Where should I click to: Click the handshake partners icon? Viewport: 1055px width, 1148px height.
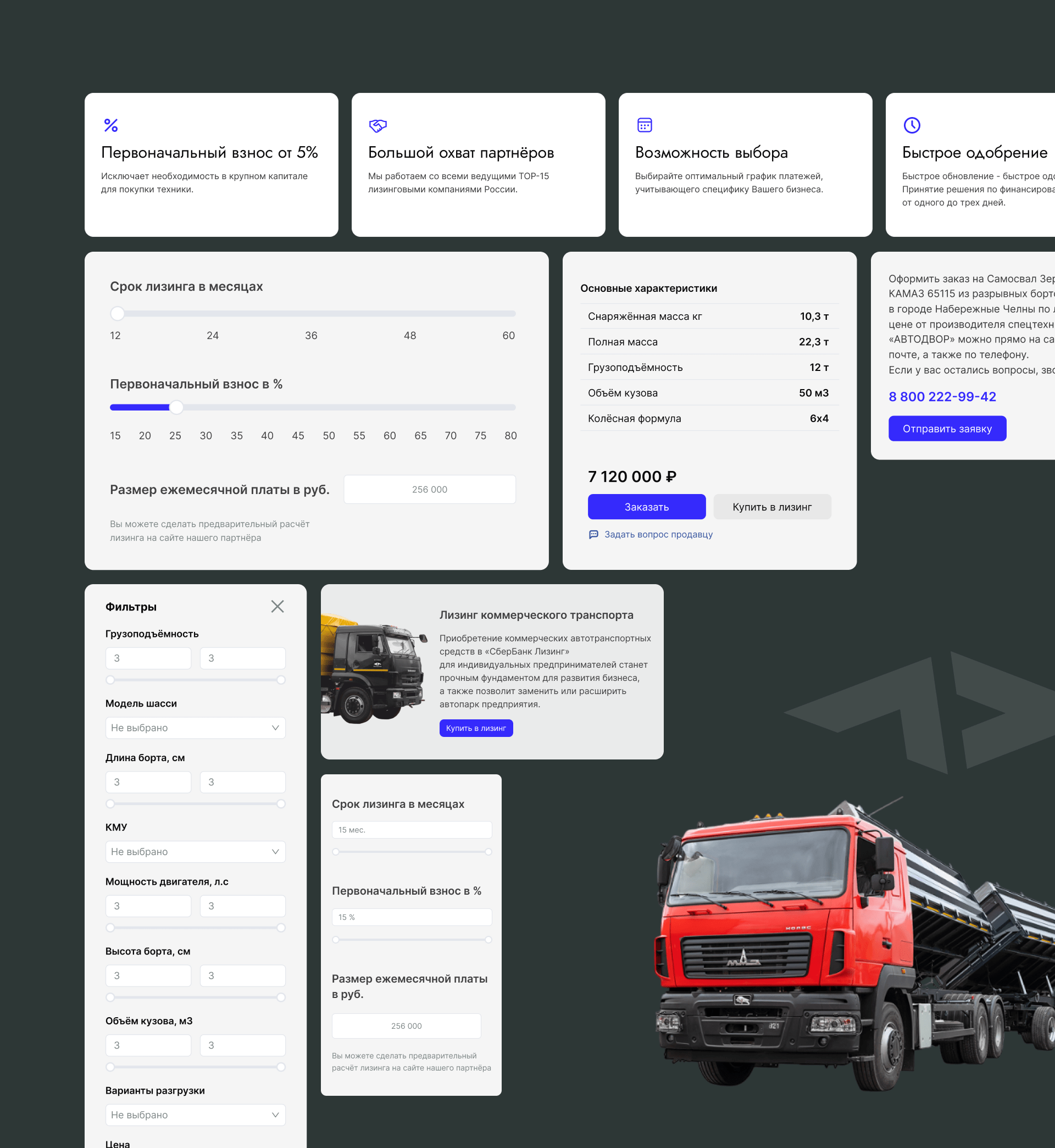click(x=378, y=125)
